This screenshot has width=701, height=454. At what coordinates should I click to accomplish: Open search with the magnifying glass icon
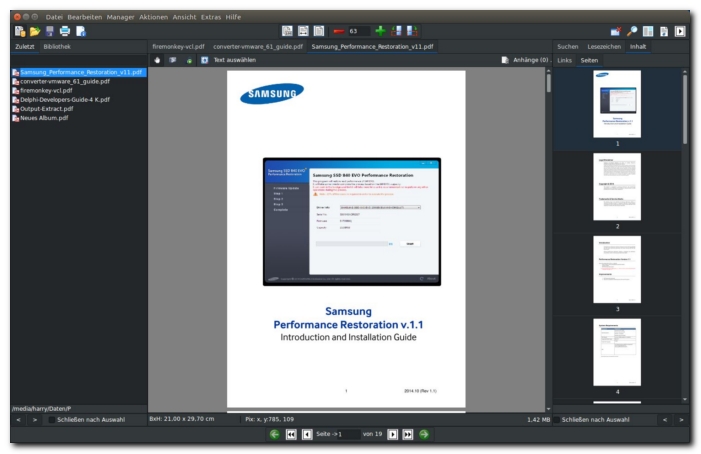point(632,31)
